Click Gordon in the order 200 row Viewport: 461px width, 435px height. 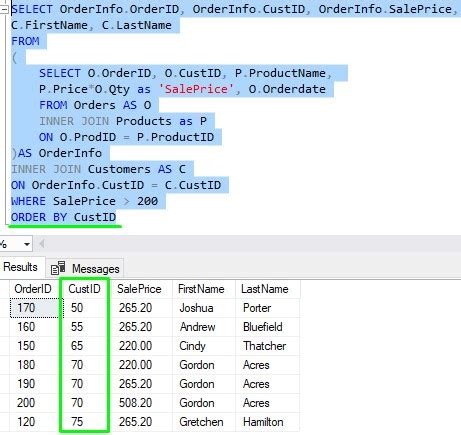204,403
